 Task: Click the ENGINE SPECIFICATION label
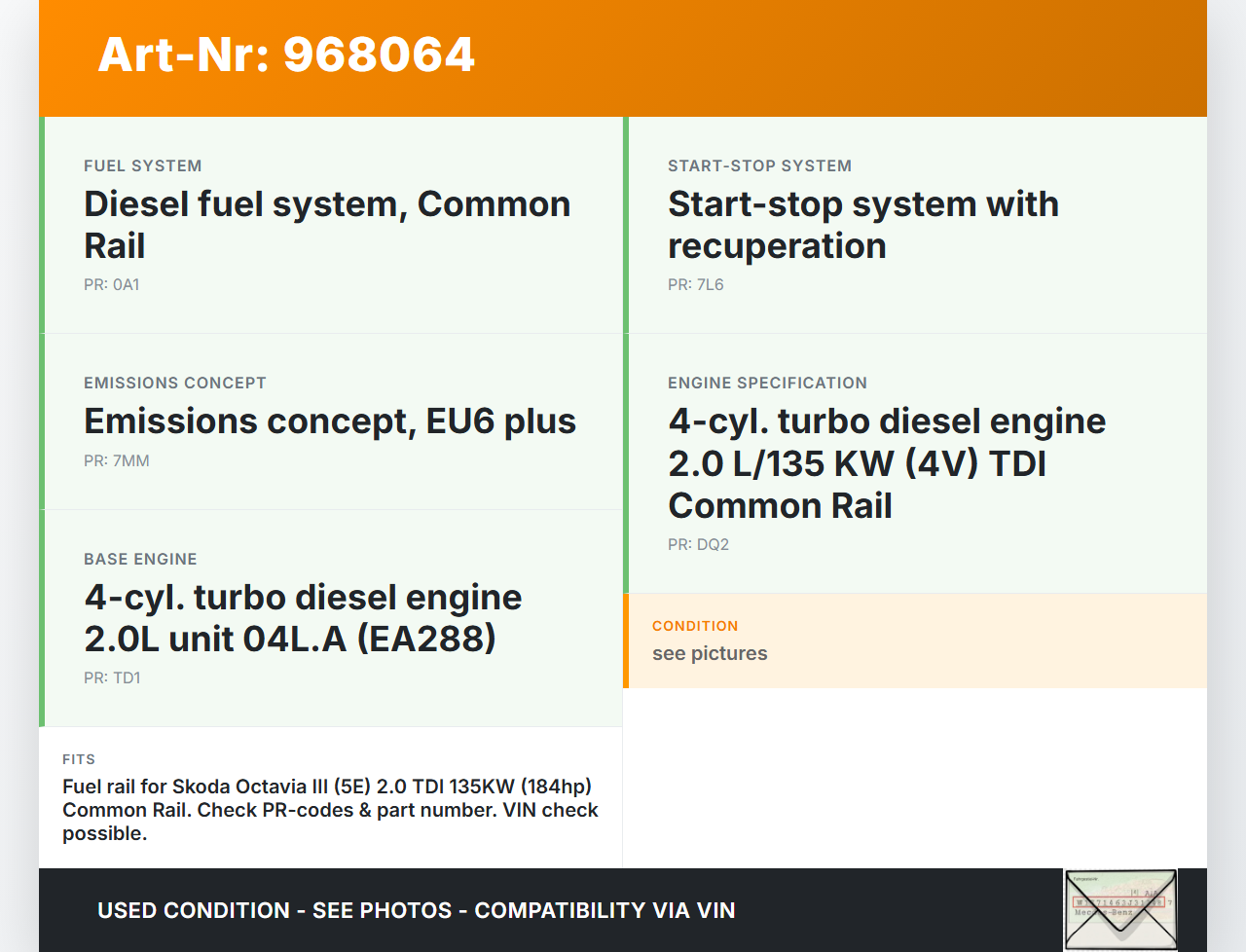767,384
